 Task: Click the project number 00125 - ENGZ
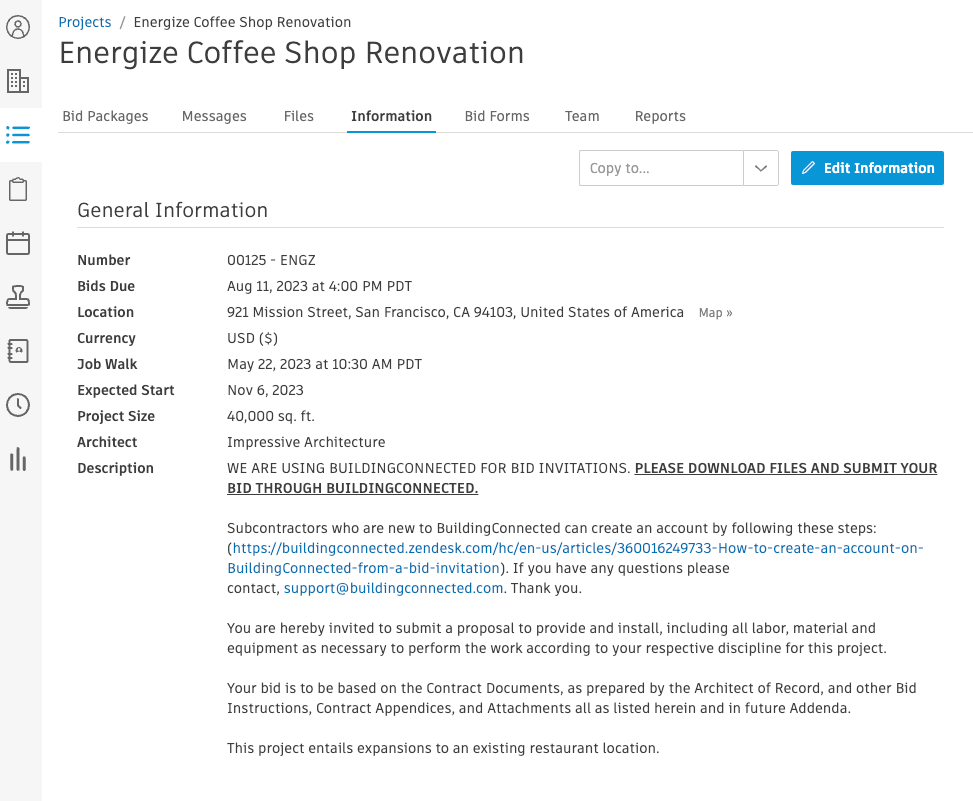tap(271, 260)
